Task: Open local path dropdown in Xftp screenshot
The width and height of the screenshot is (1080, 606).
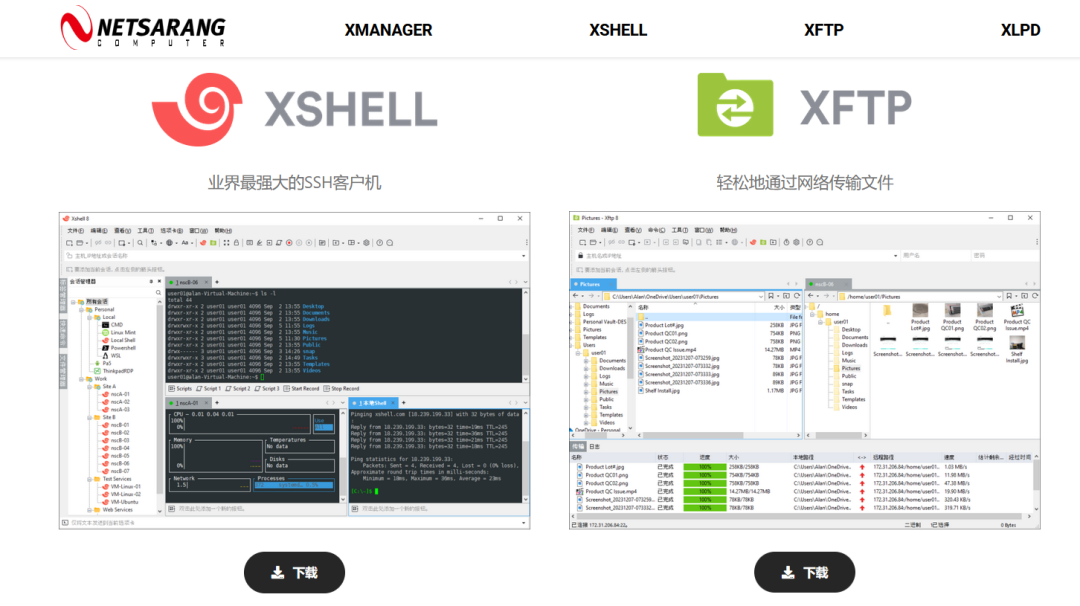Action: click(760, 297)
